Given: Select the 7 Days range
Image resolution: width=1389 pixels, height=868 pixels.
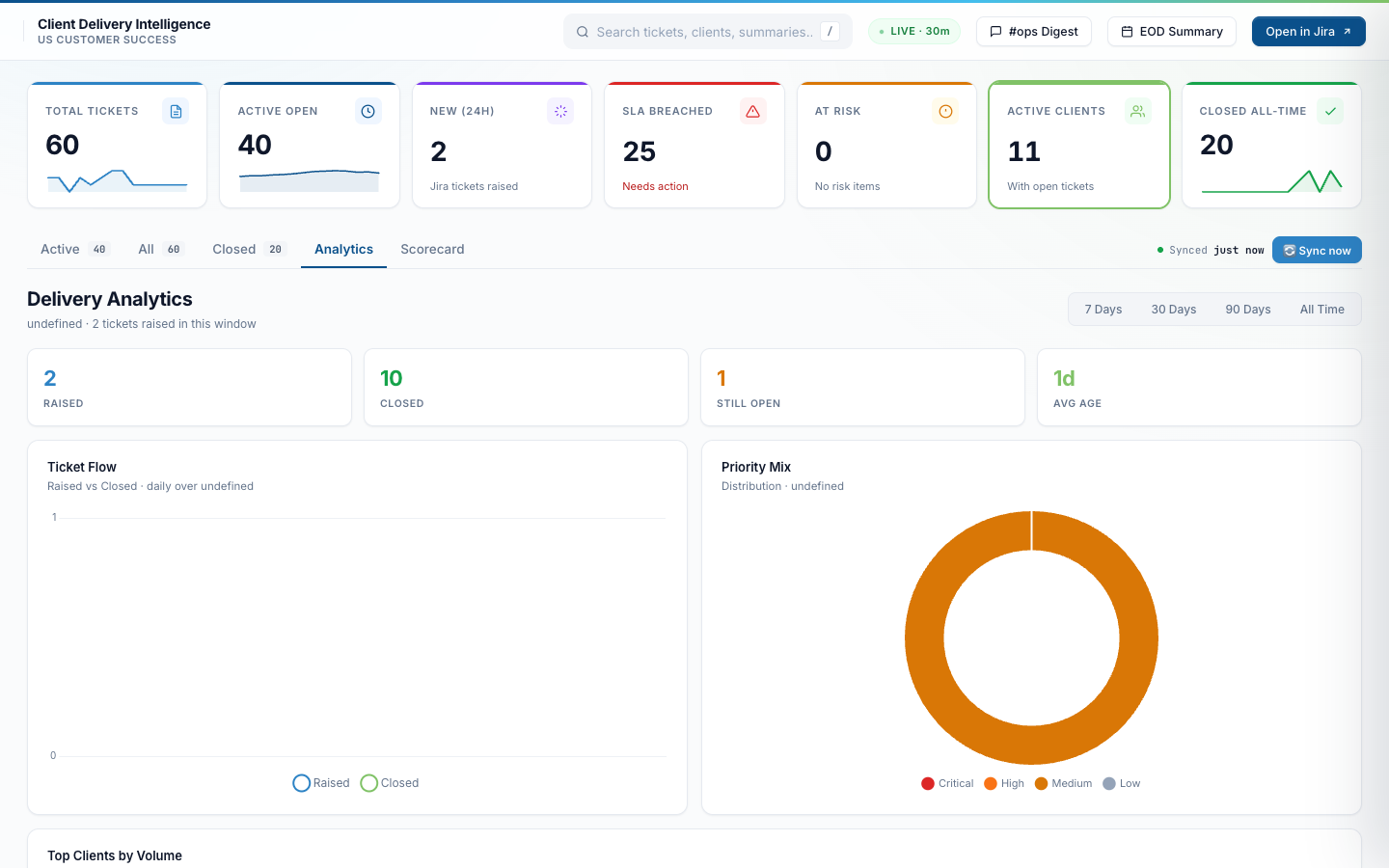Looking at the screenshot, I should click(1103, 310).
